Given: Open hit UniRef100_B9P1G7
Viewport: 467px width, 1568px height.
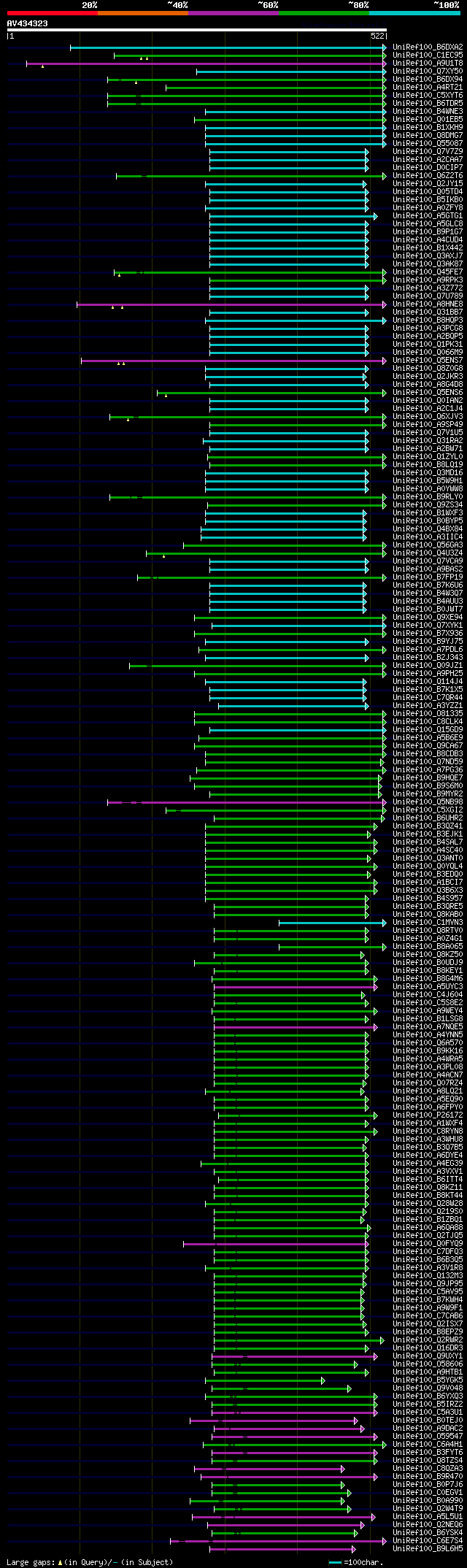Looking at the screenshot, I should point(428,232).
